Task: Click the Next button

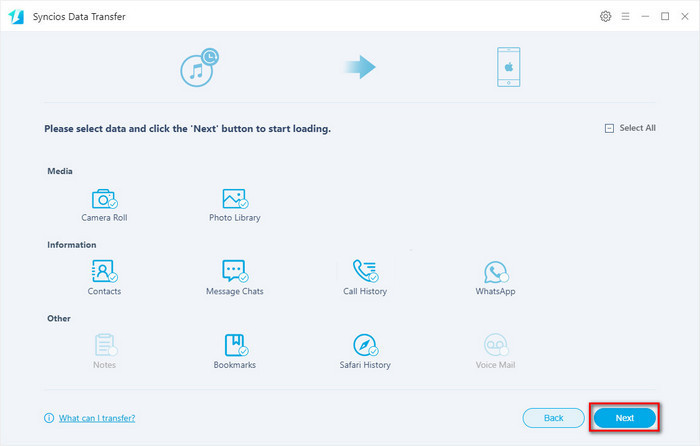Action: click(625, 418)
